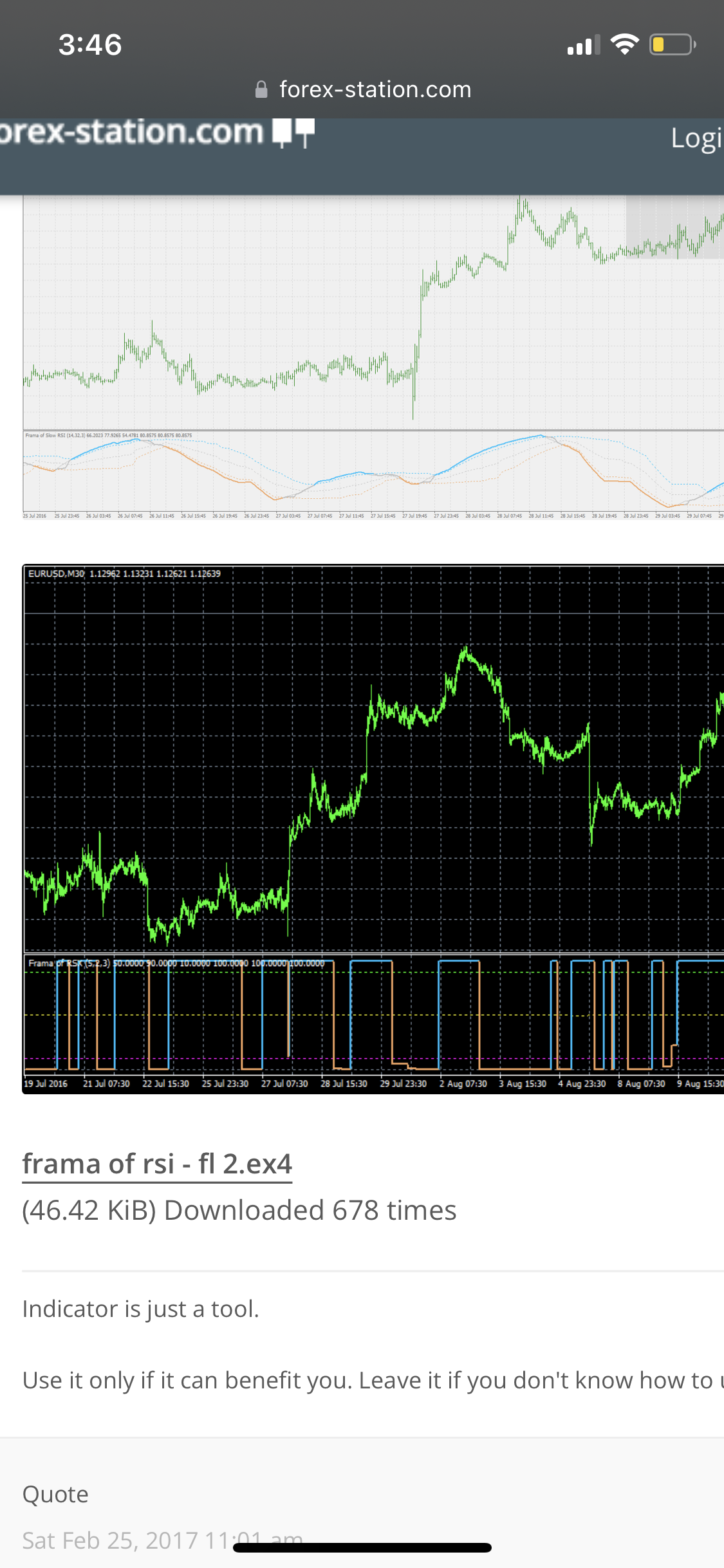Download frama of rsi - fl 2.ex4

point(157,1164)
